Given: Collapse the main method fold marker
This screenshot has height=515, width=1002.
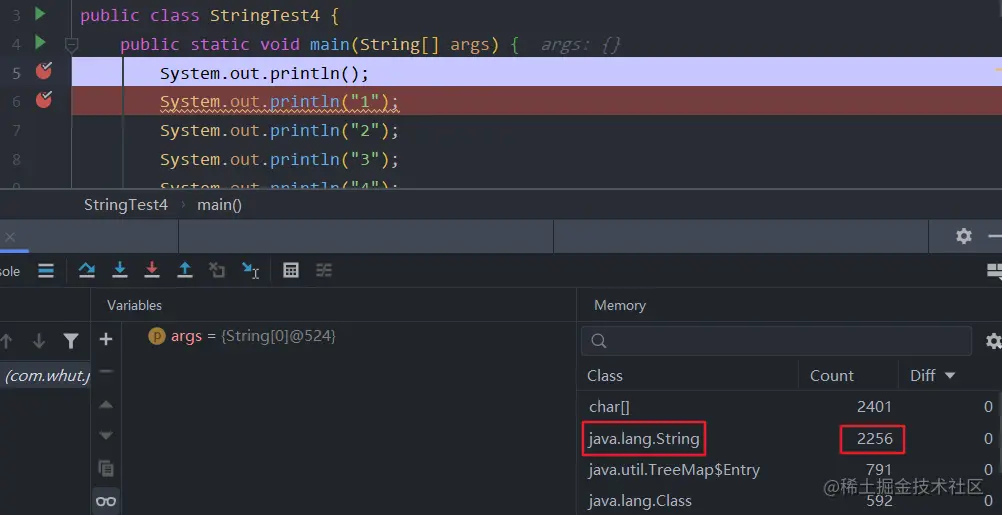Looking at the screenshot, I should coord(72,45).
